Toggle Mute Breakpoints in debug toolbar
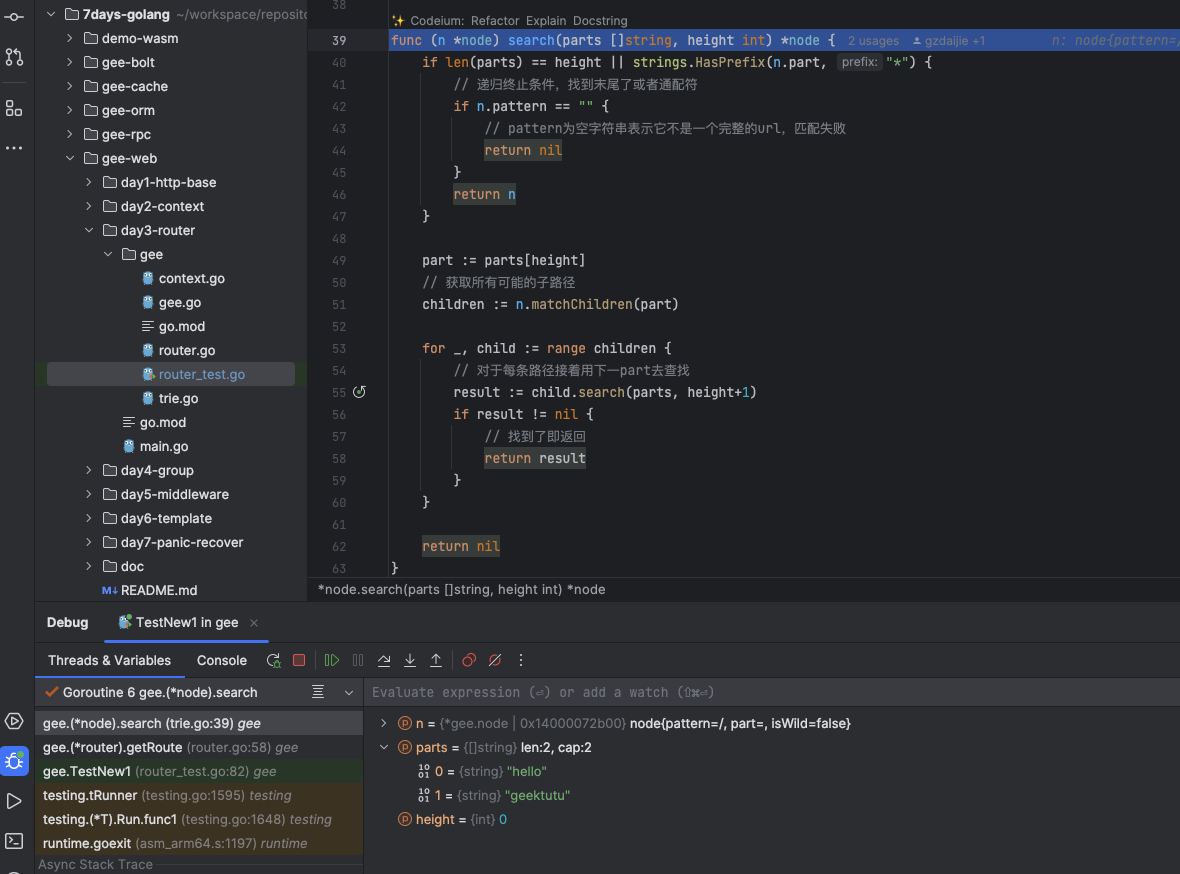Screen dimensions: 1180x874 click(x=495, y=660)
